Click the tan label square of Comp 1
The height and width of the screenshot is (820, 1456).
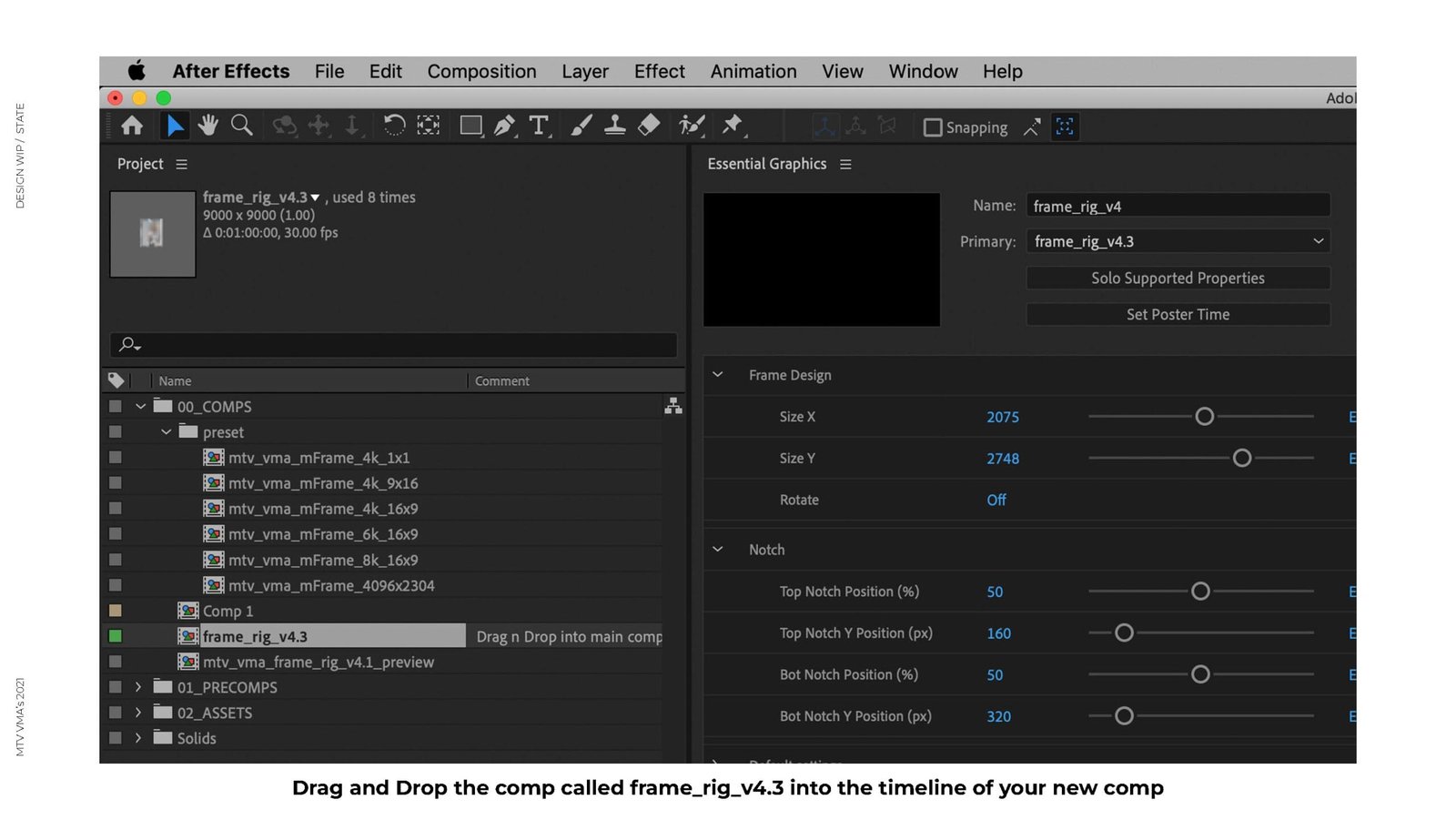coord(116,611)
